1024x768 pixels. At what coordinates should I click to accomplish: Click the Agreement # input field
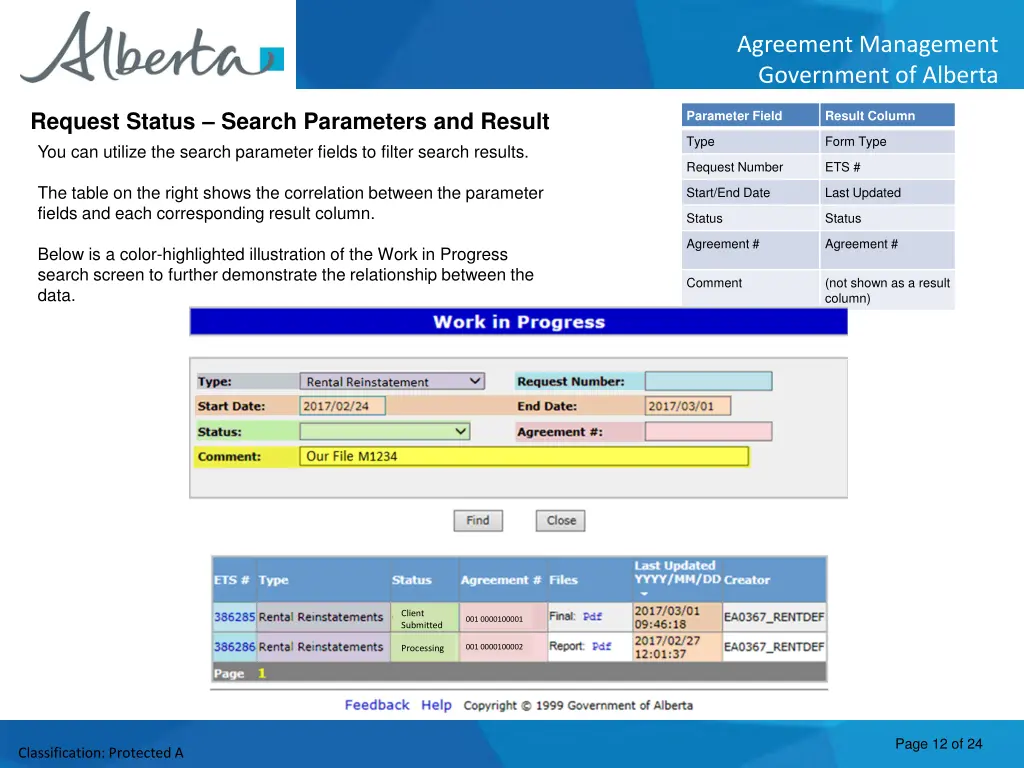pyautogui.click(x=708, y=432)
